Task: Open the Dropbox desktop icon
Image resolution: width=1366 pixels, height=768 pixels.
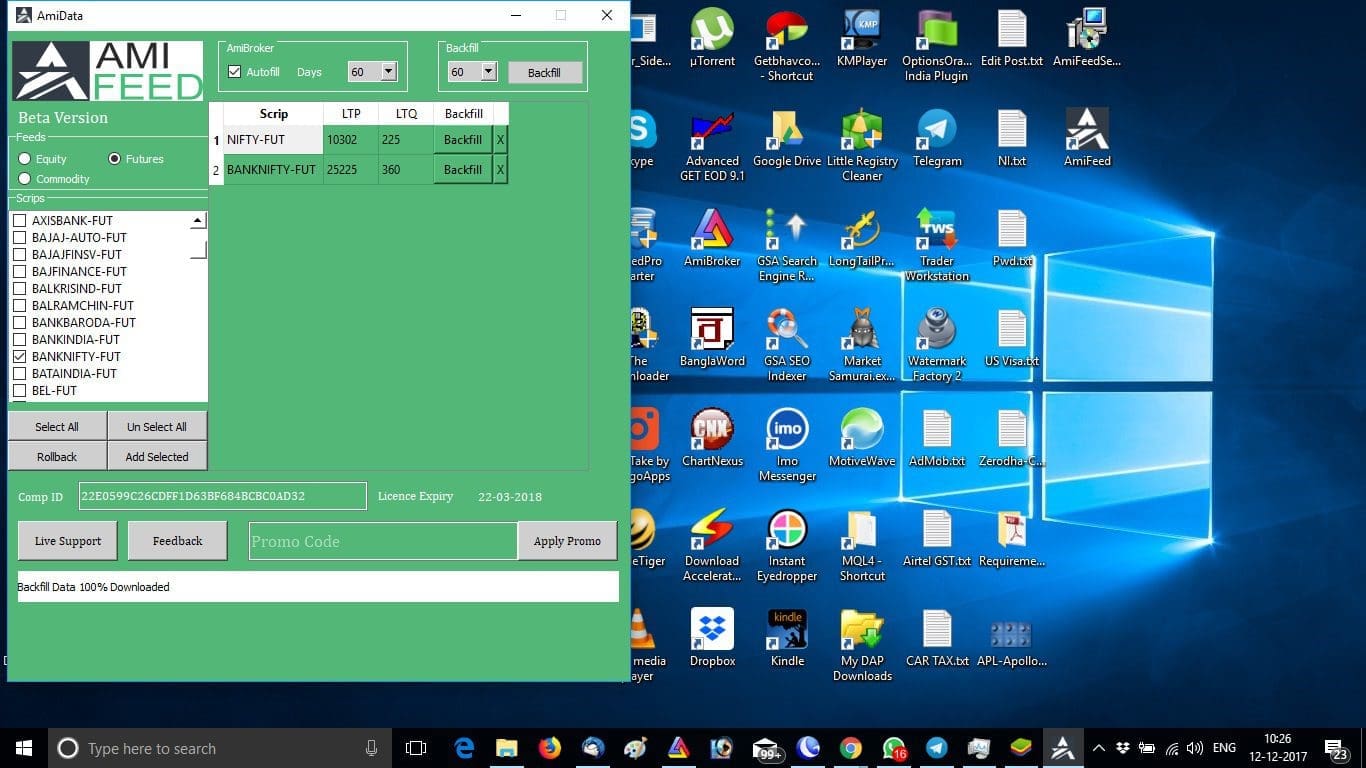Action: pyautogui.click(x=712, y=638)
